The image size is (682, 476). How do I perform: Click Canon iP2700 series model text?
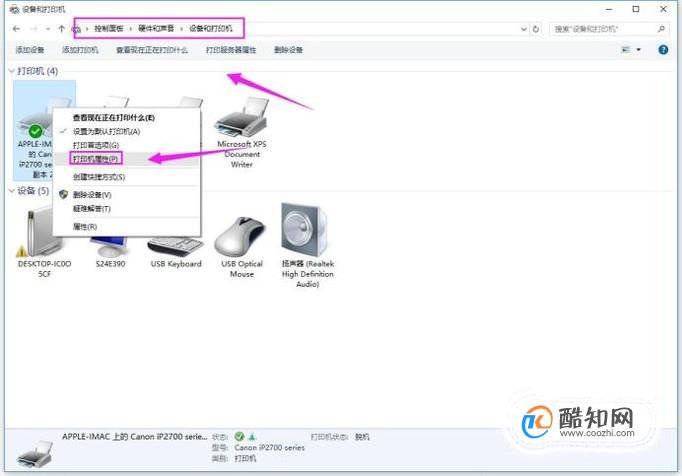pos(270,448)
